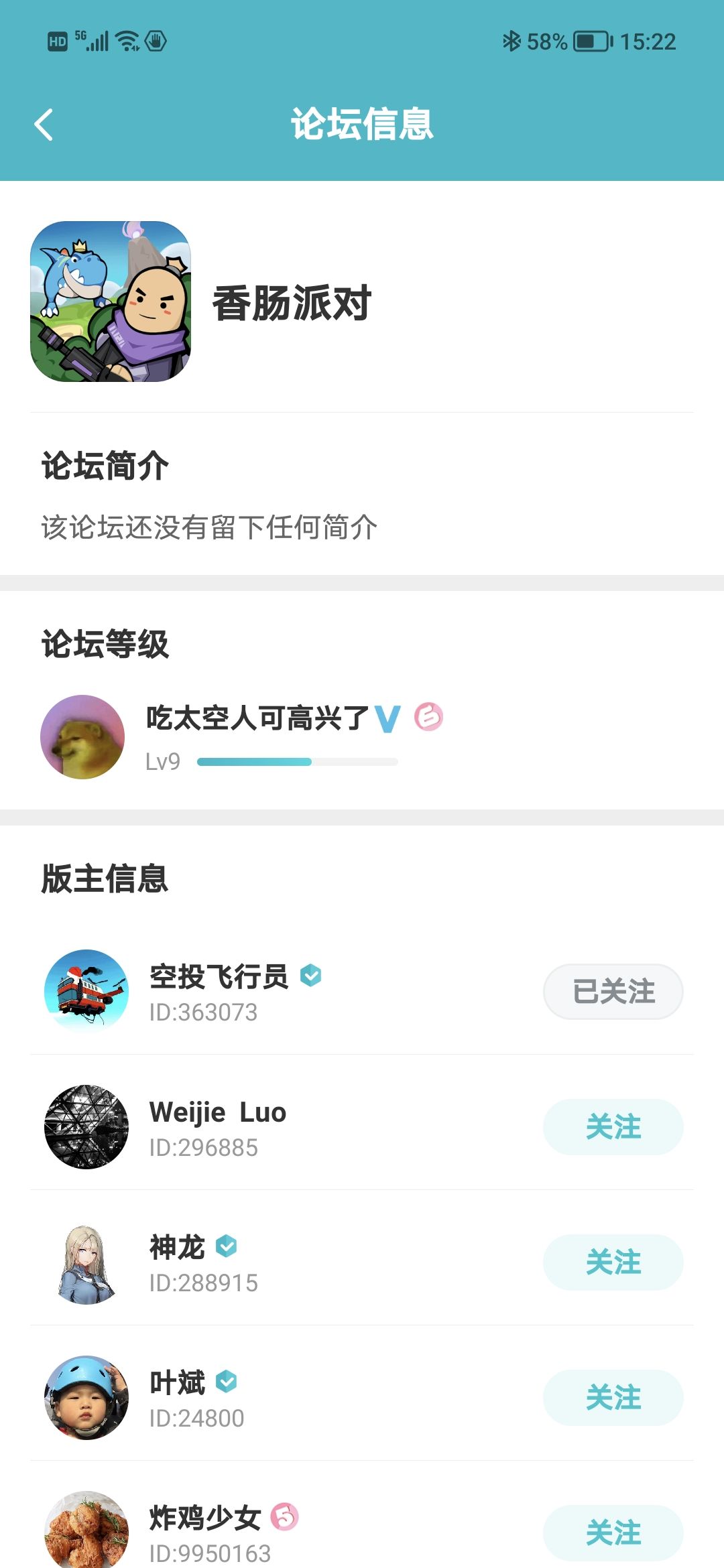
Task: Open 叶斌 blue helmet child avatar
Action: click(86, 1398)
